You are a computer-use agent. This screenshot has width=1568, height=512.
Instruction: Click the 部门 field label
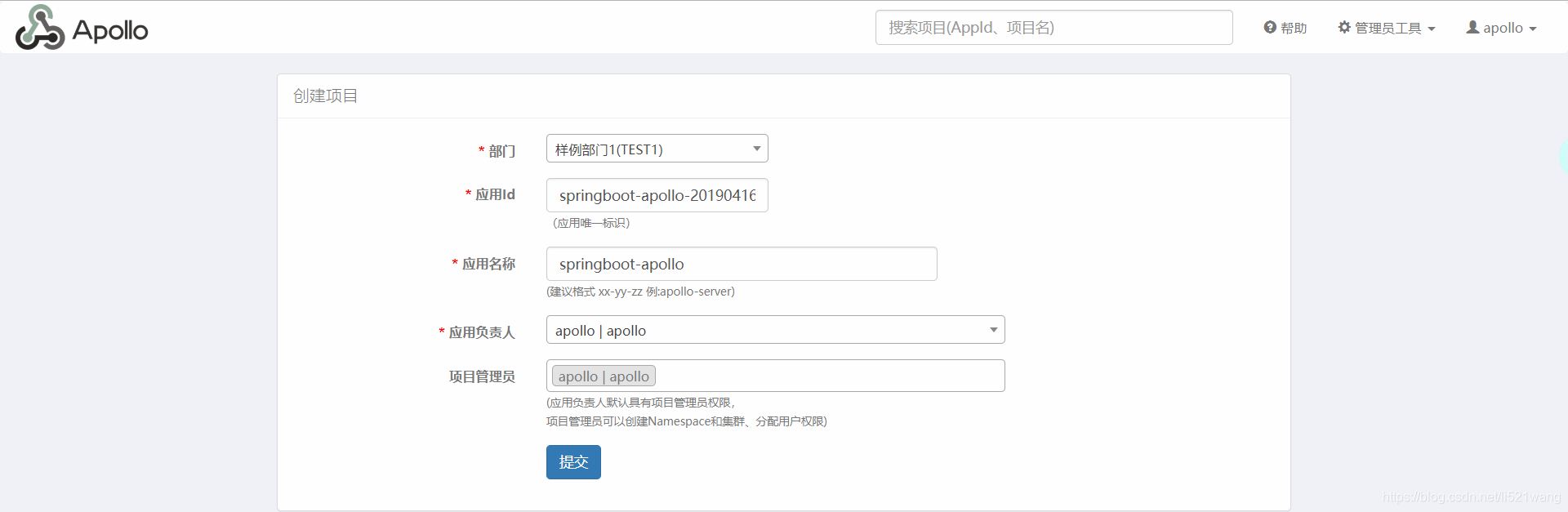[502, 151]
